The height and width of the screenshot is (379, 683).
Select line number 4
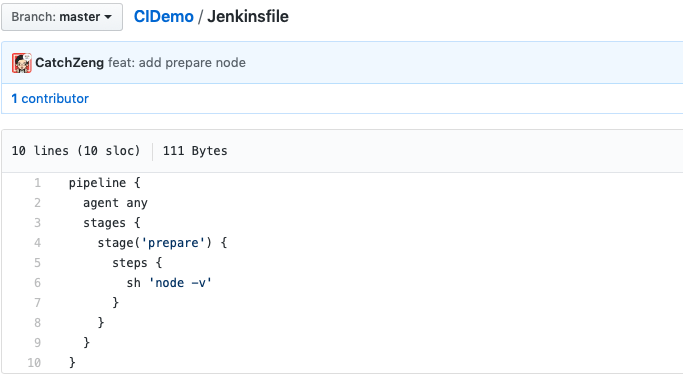pyautogui.click(x=37, y=243)
